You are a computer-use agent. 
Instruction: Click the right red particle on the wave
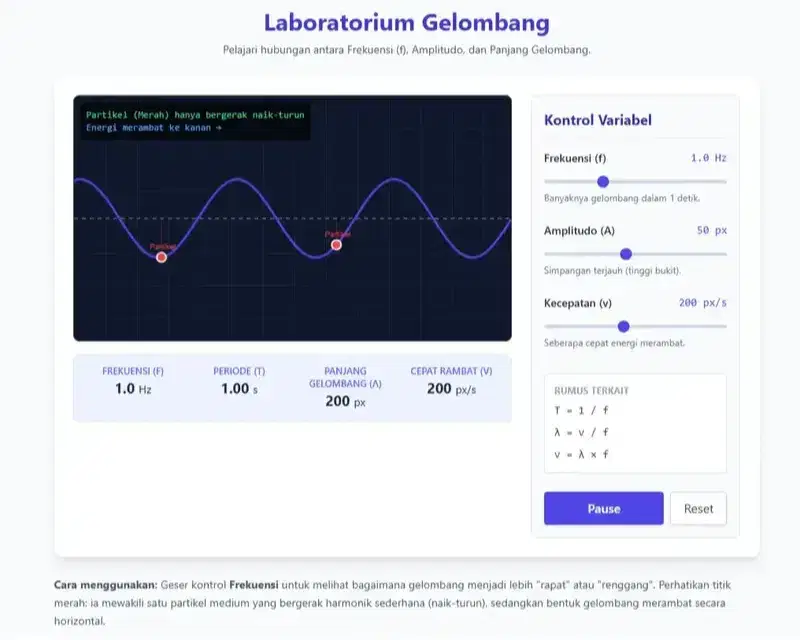[x=336, y=244]
